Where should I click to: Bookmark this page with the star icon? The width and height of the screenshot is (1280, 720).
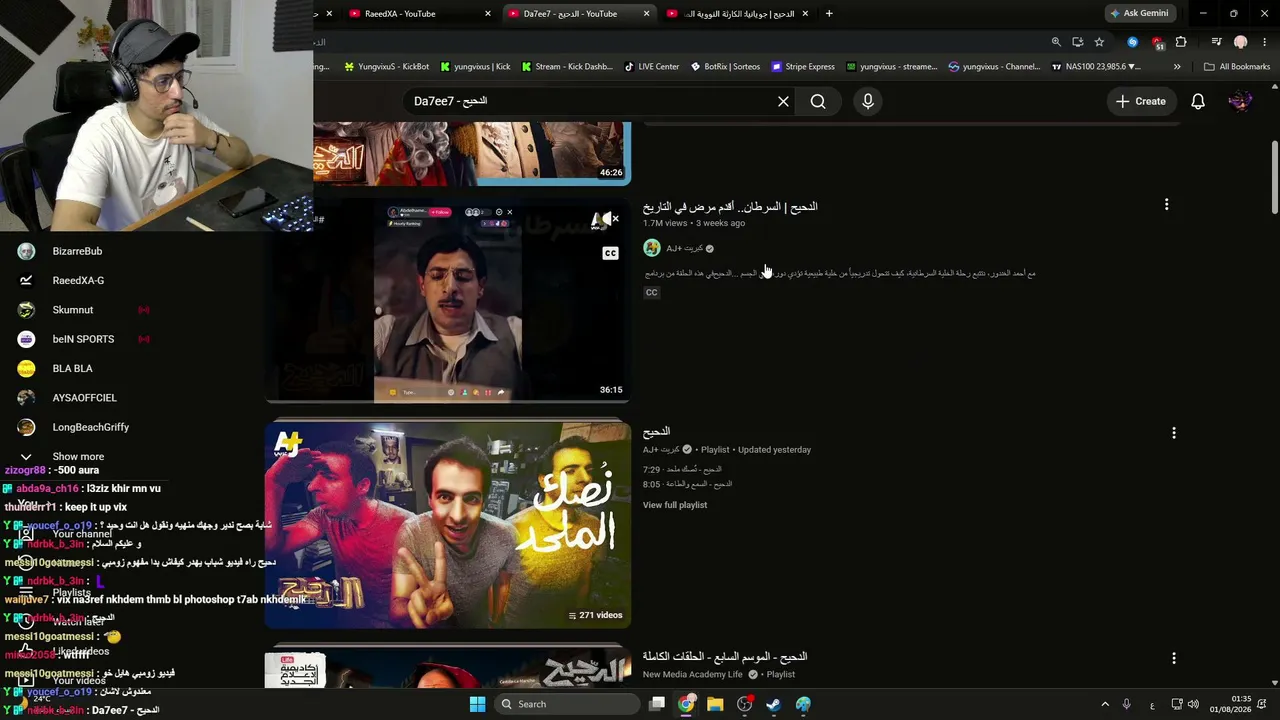coord(1099,42)
